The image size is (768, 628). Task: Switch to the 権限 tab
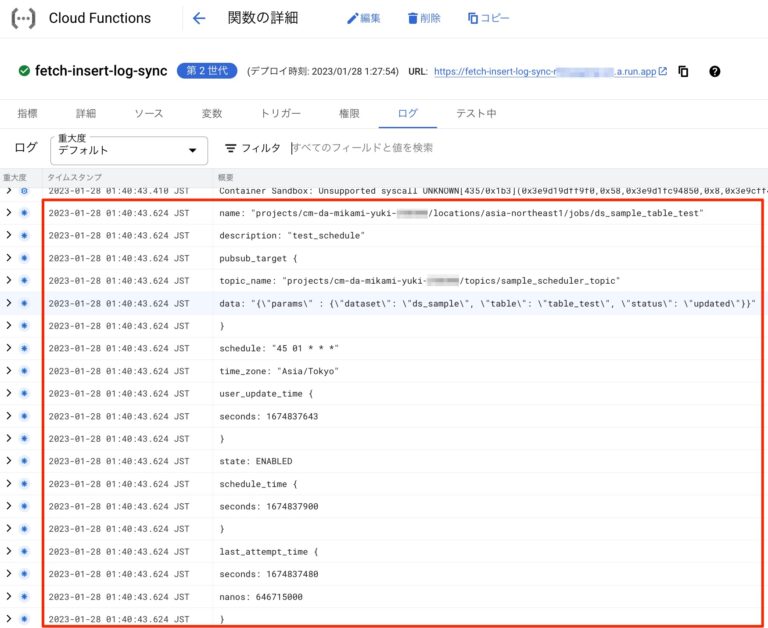[x=349, y=114]
